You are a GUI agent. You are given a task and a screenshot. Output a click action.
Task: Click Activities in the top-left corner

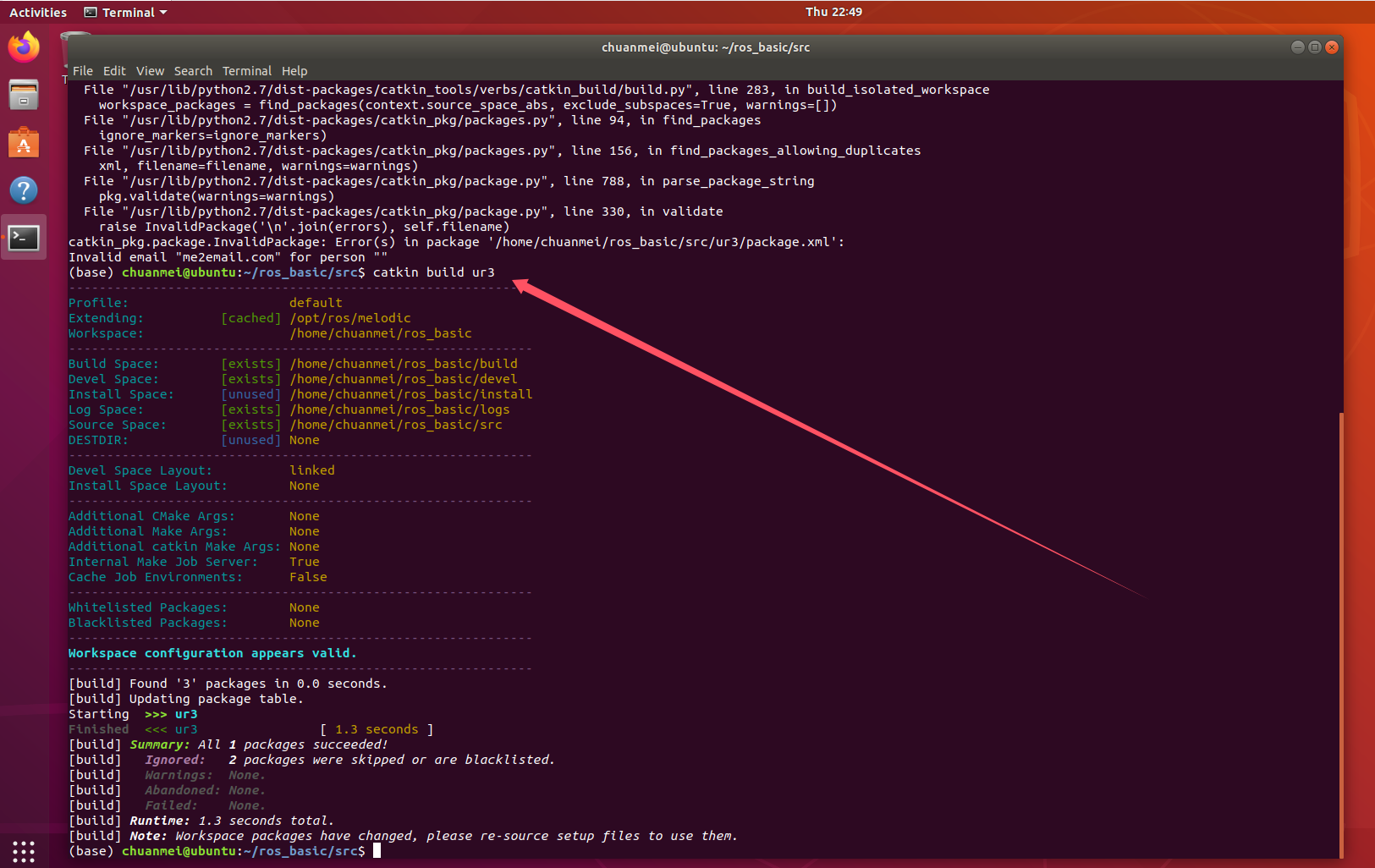38,12
